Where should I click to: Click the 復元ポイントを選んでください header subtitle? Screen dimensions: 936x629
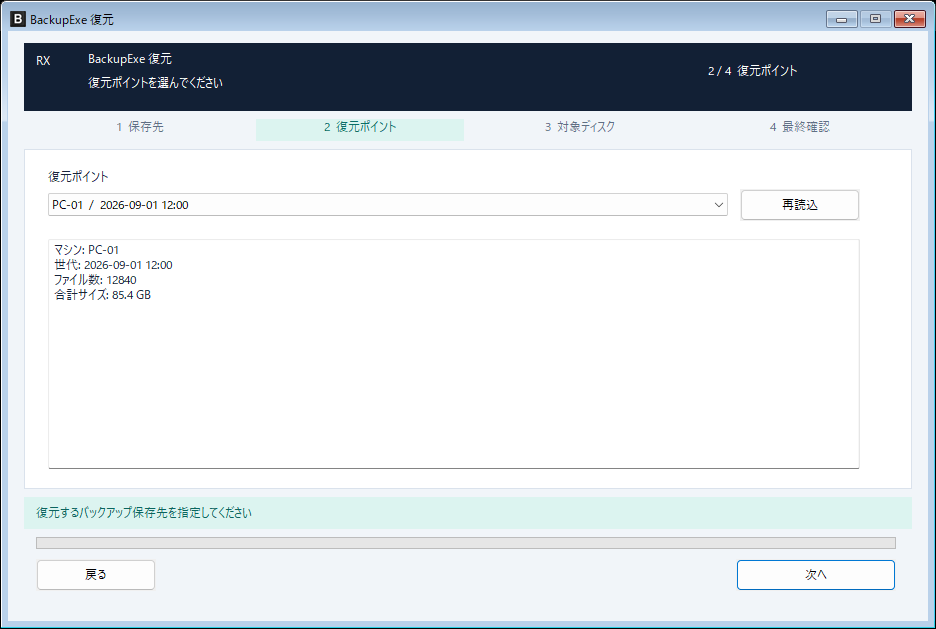pyautogui.click(x=155, y=82)
